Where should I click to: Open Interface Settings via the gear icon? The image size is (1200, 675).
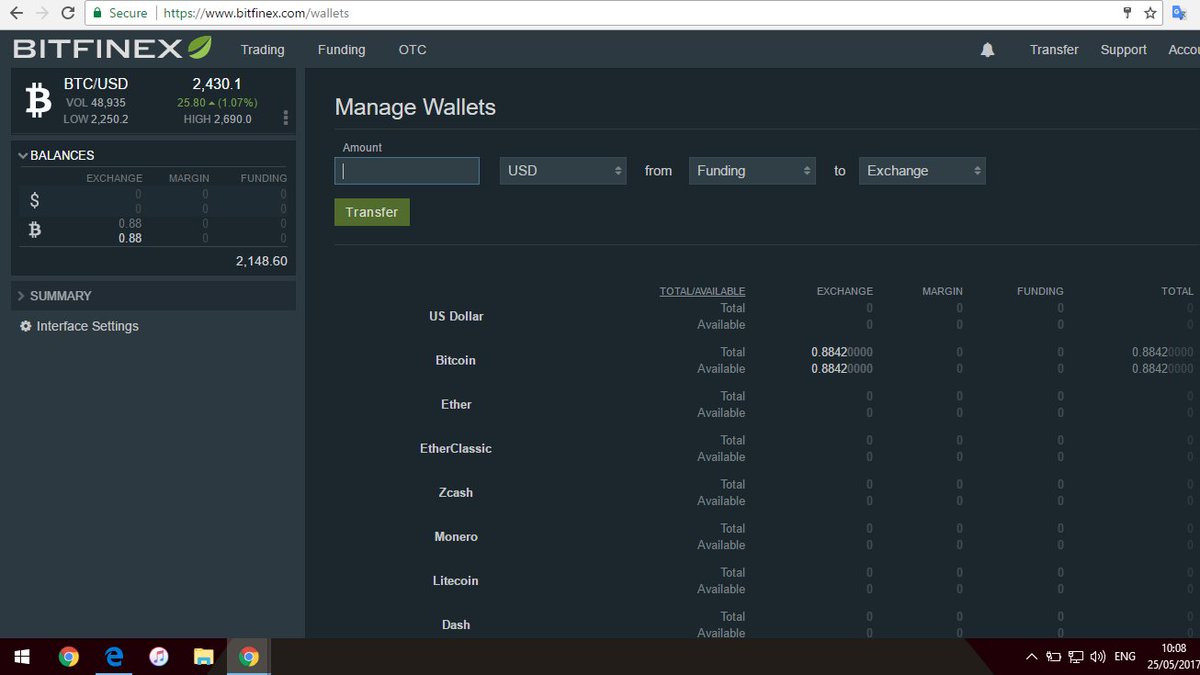pyautogui.click(x=25, y=326)
